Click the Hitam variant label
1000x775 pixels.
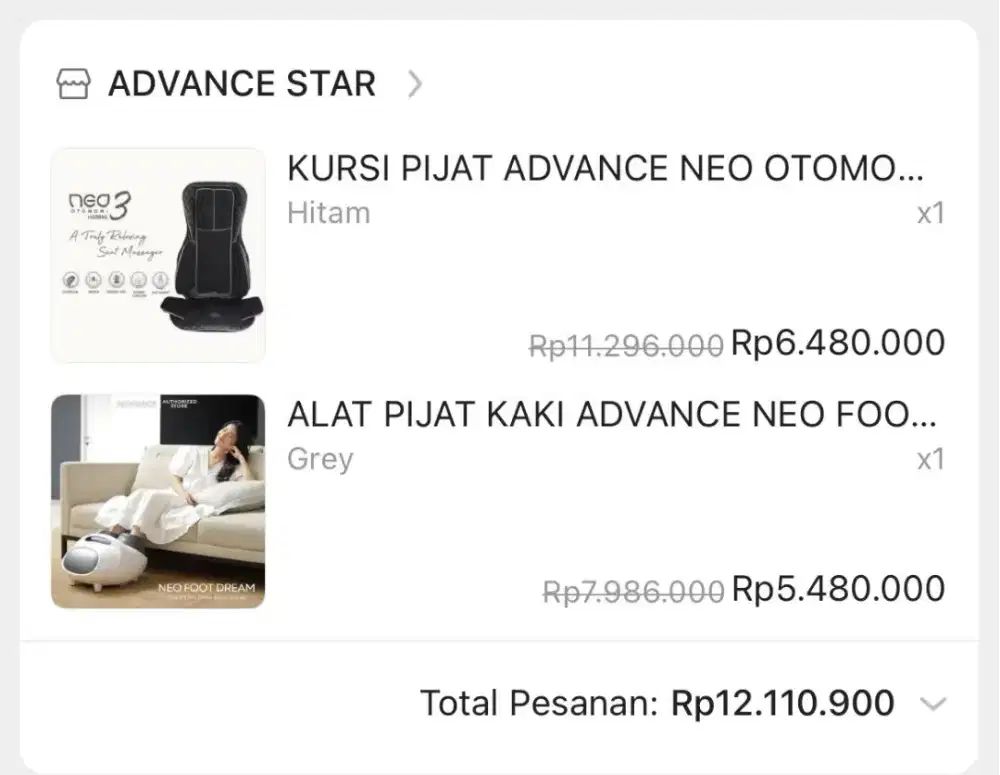coord(327,212)
